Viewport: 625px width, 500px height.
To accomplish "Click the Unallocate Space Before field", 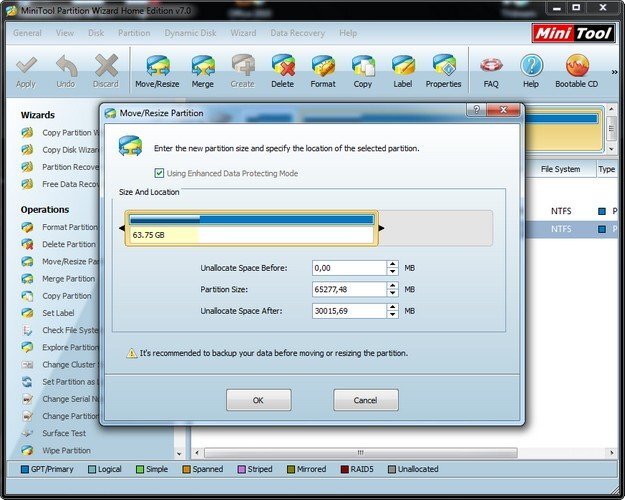I will 349,268.
